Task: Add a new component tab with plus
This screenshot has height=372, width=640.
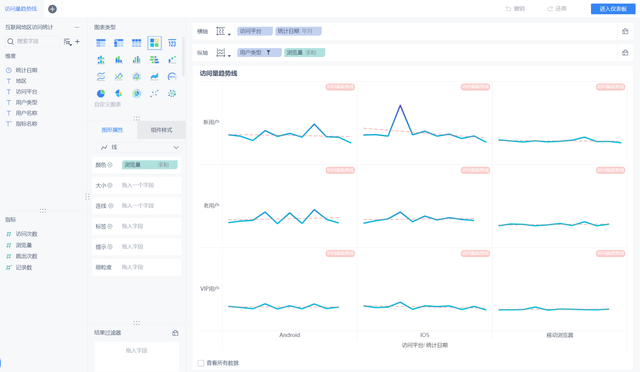Action: (52, 9)
